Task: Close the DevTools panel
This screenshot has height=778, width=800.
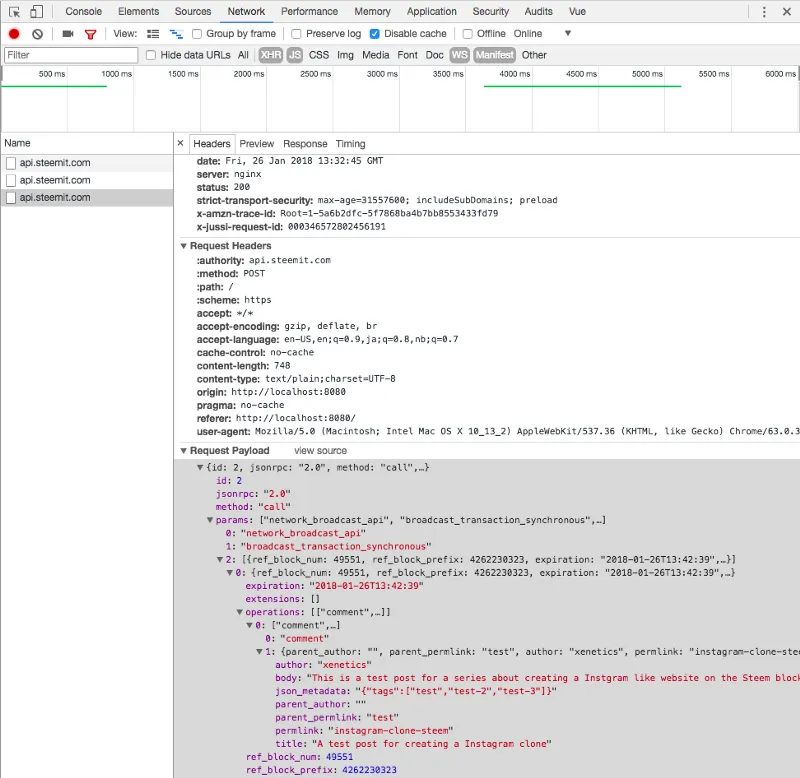Action: click(x=787, y=12)
